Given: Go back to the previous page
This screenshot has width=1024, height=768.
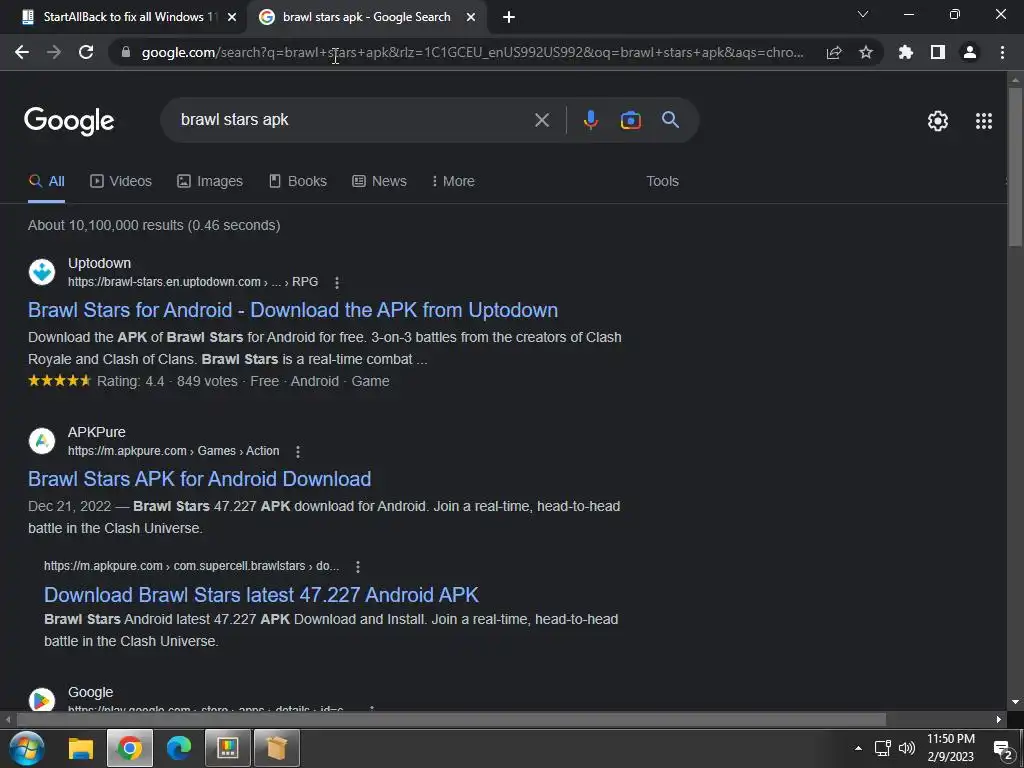Looking at the screenshot, I should point(22,52).
